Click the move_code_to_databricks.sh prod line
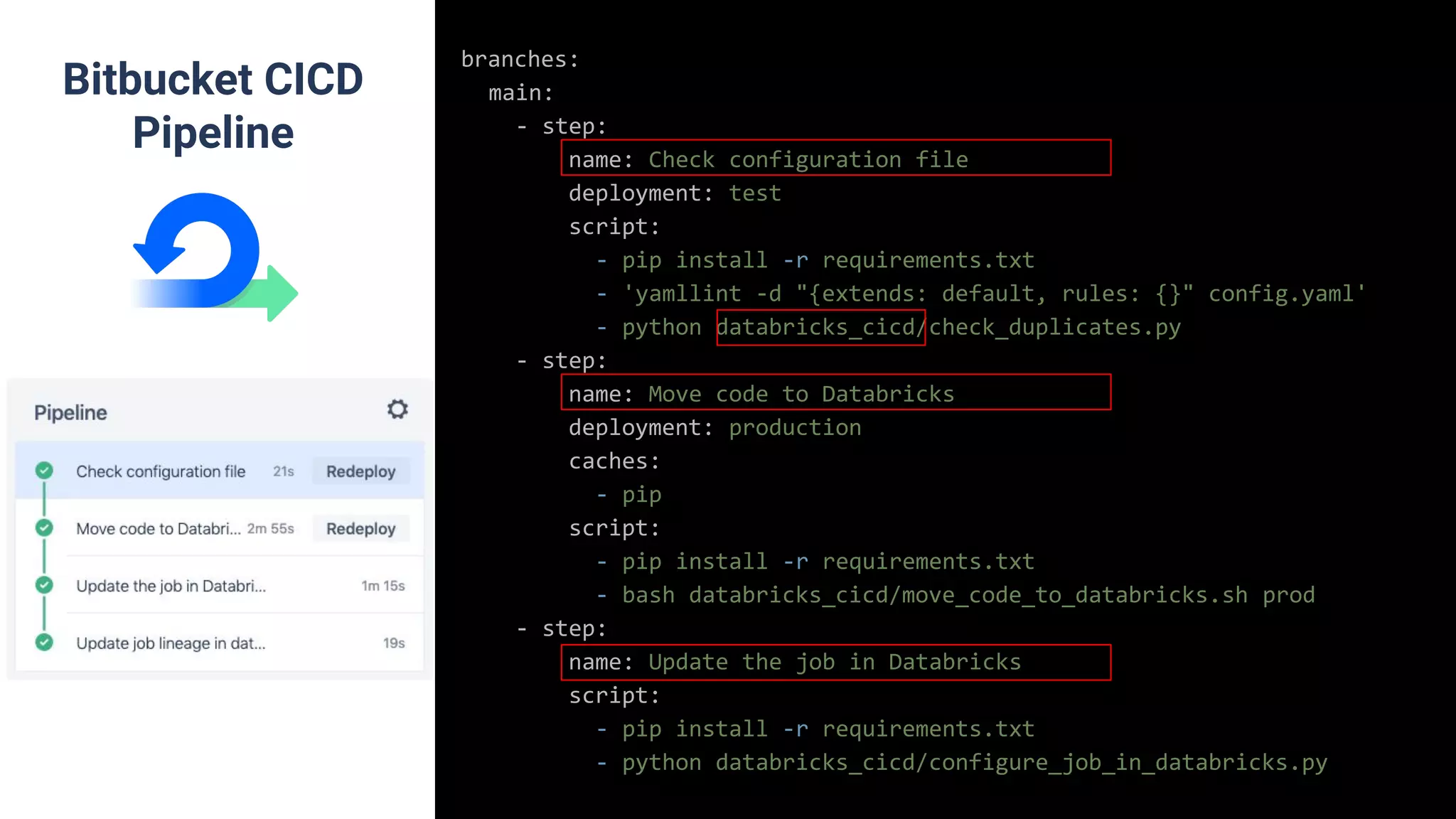Viewport: 1456px width, 819px height. pyautogui.click(x=955, y=594)
